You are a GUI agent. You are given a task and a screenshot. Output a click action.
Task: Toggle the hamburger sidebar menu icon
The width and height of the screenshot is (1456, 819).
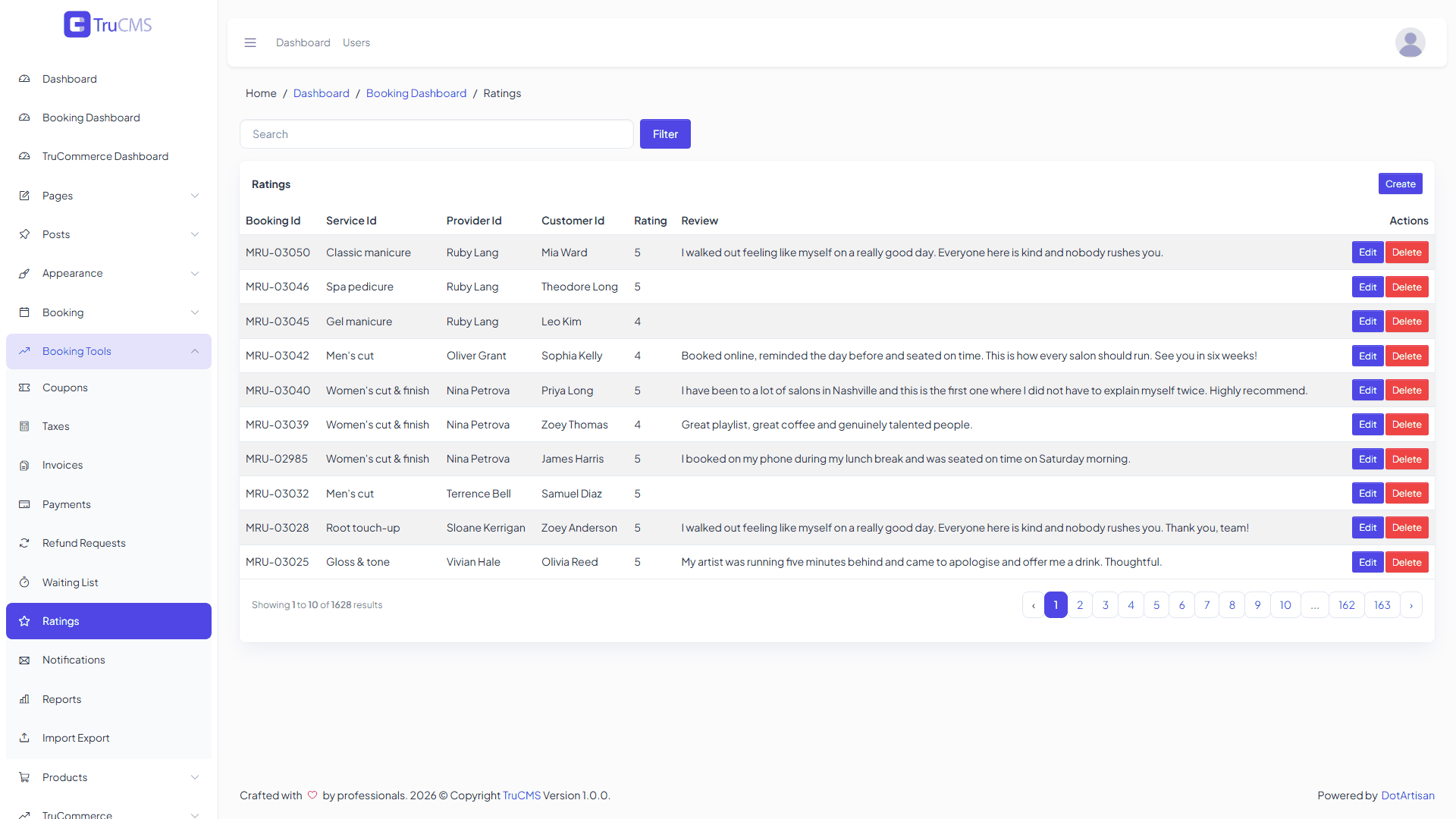click(x=250, y=42)
